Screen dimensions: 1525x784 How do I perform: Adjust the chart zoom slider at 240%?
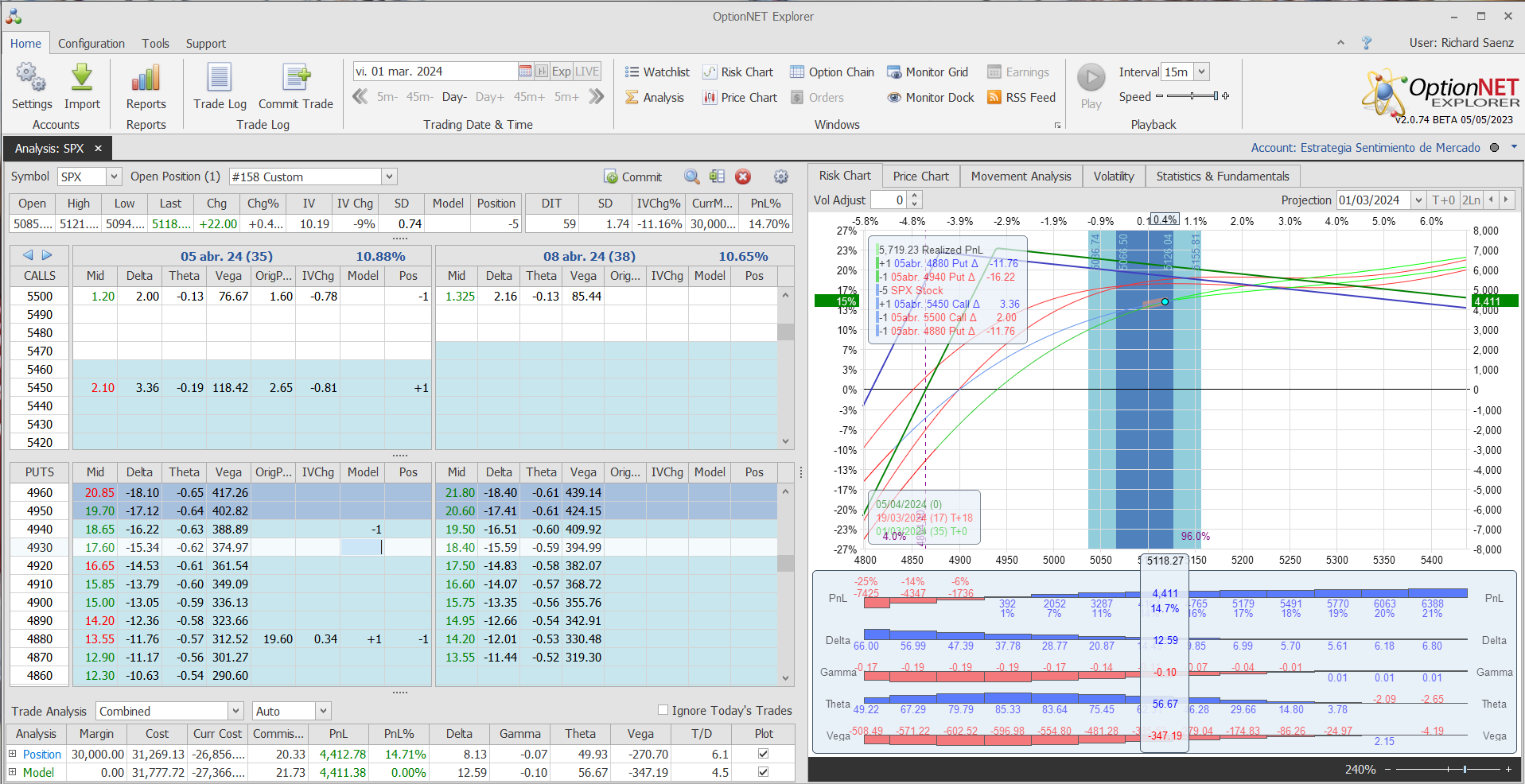point(1447,769)
